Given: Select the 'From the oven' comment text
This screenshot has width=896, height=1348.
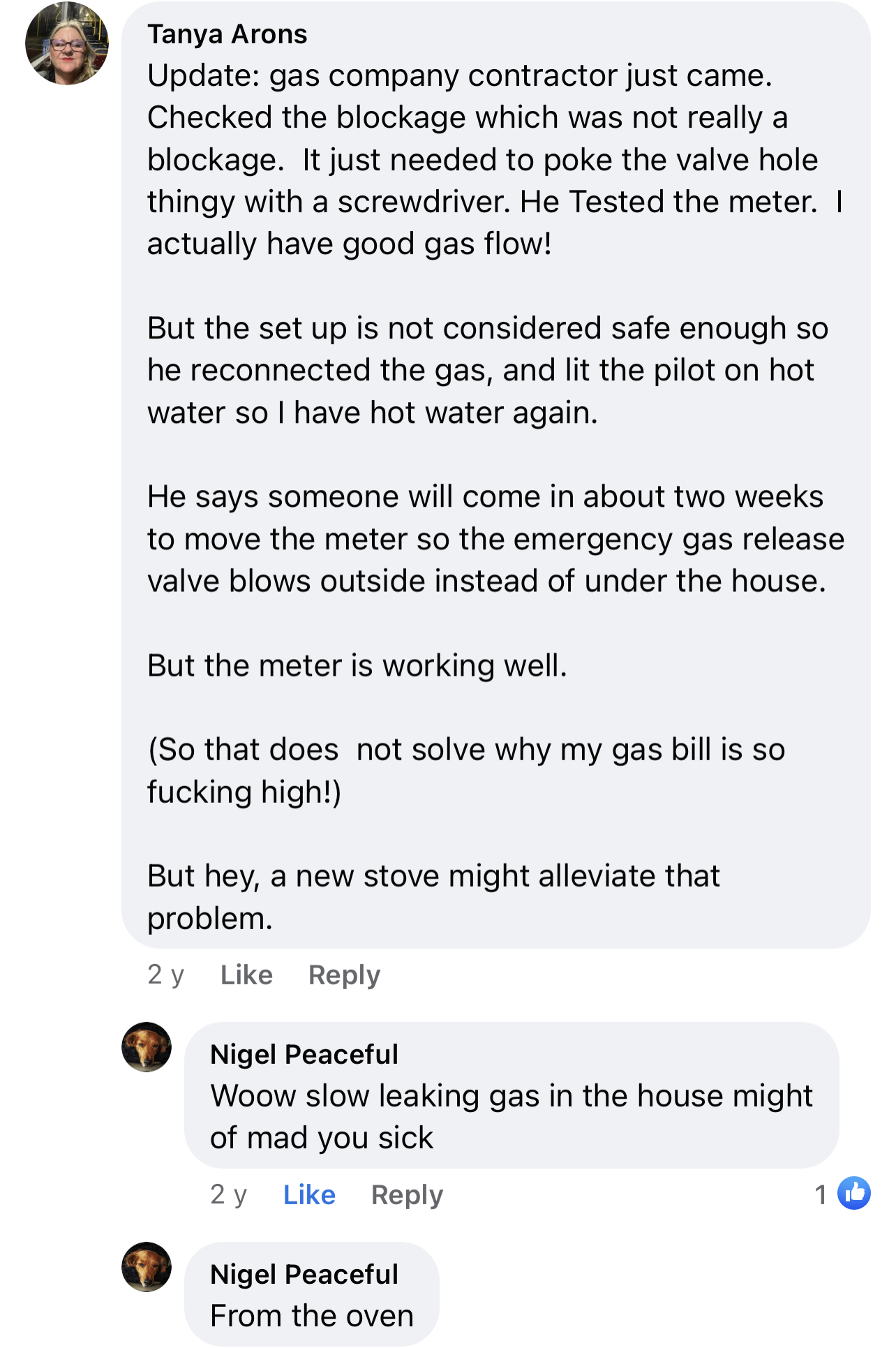Looking at the screenshot, I should [x=312, y=1316].
